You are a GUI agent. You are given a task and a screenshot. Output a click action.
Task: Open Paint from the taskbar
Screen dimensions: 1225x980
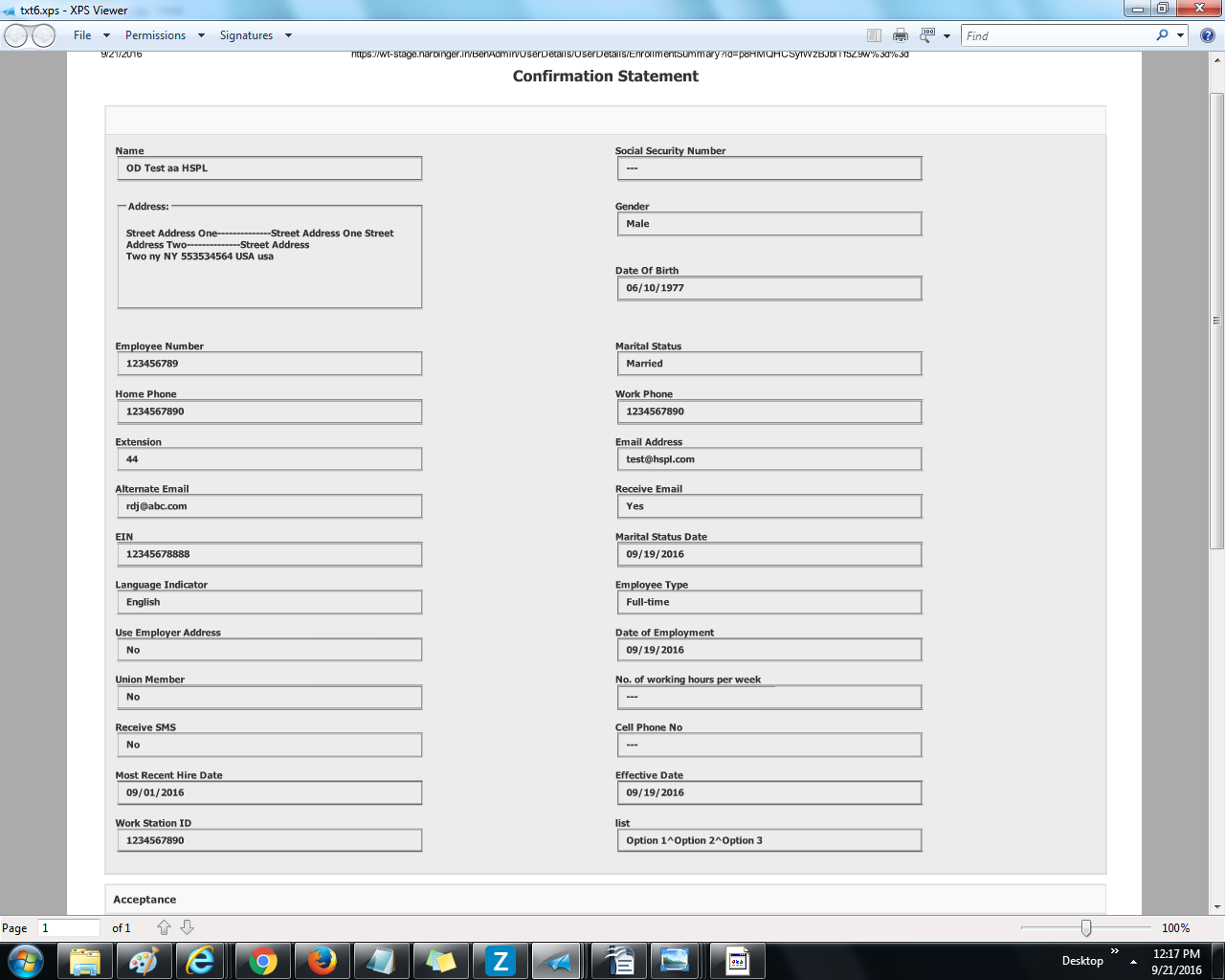pos(144,961)
